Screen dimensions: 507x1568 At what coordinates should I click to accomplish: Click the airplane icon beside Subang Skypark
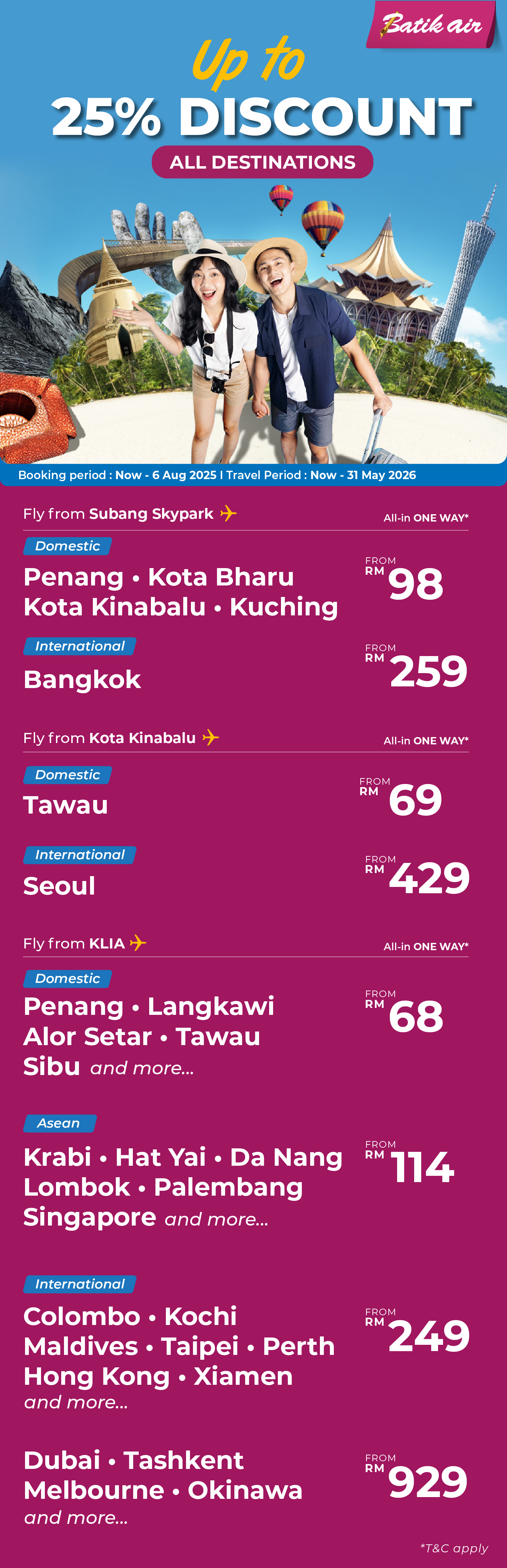228,513
